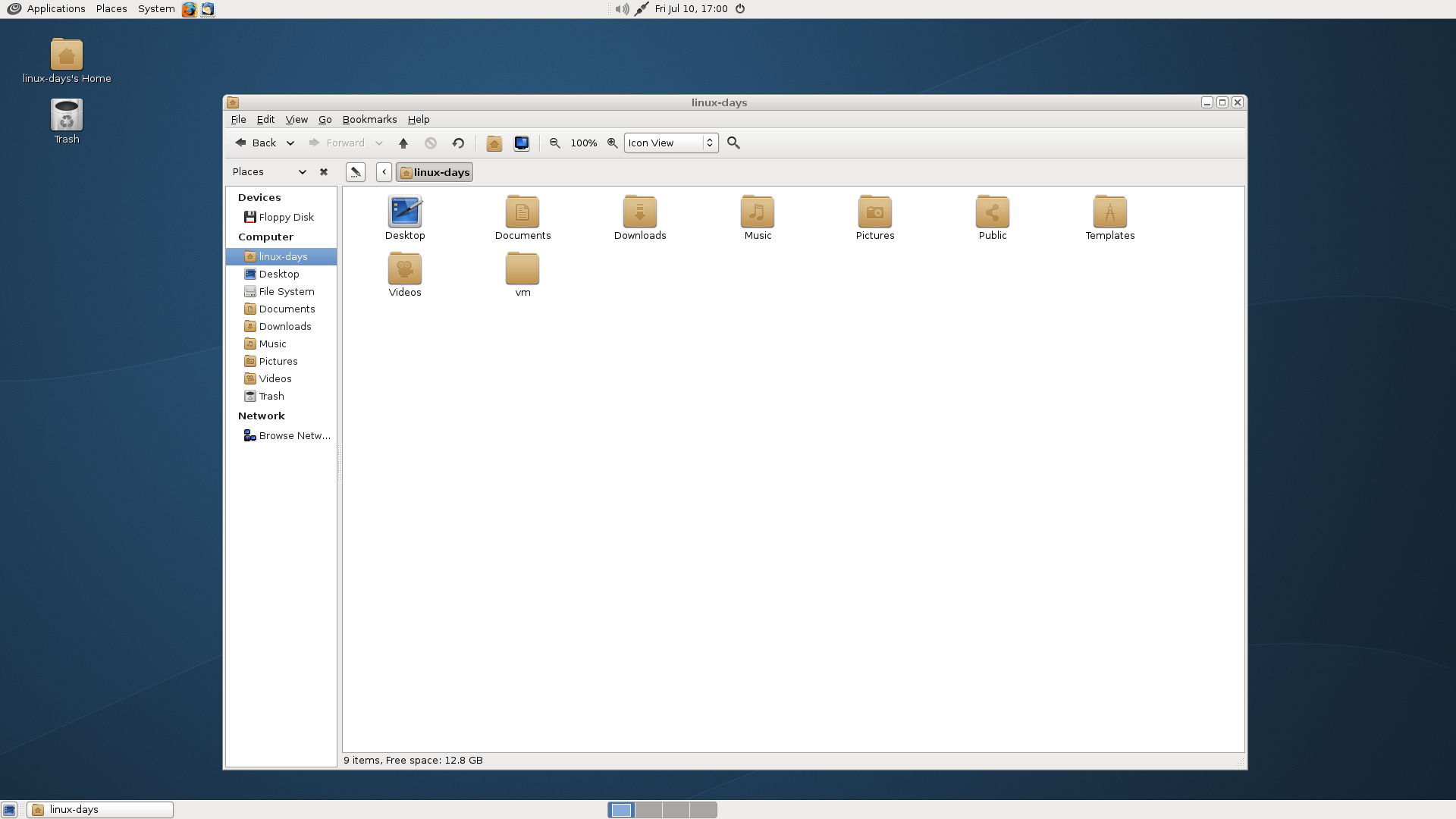Select Browse Network in the sidebar

click(x=281, y=436)
